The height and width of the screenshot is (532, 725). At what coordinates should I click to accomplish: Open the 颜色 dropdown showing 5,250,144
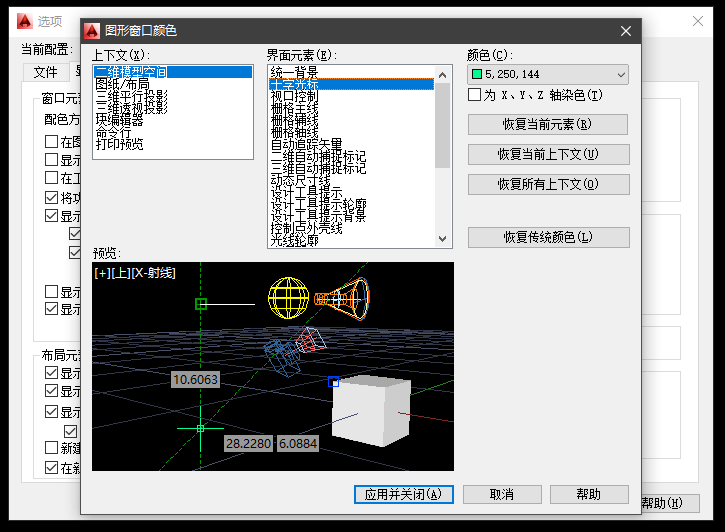click(547, 74)
